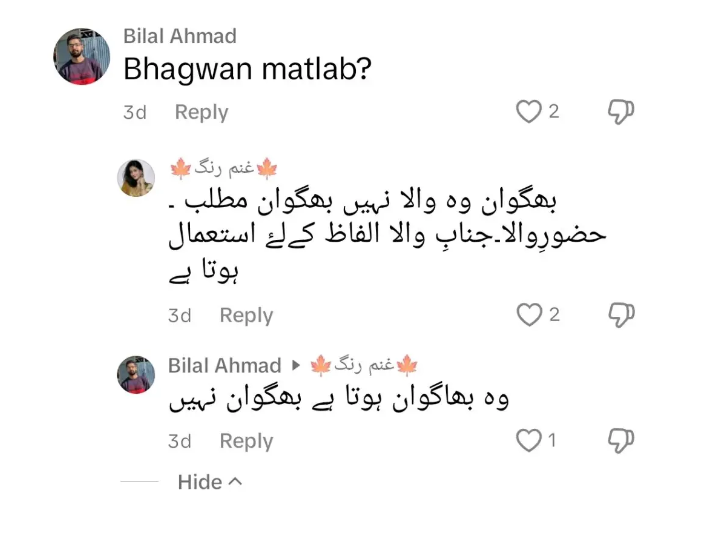Reply to غنم رنگ's comment
The image size is (714, 549).
[246, 315]
